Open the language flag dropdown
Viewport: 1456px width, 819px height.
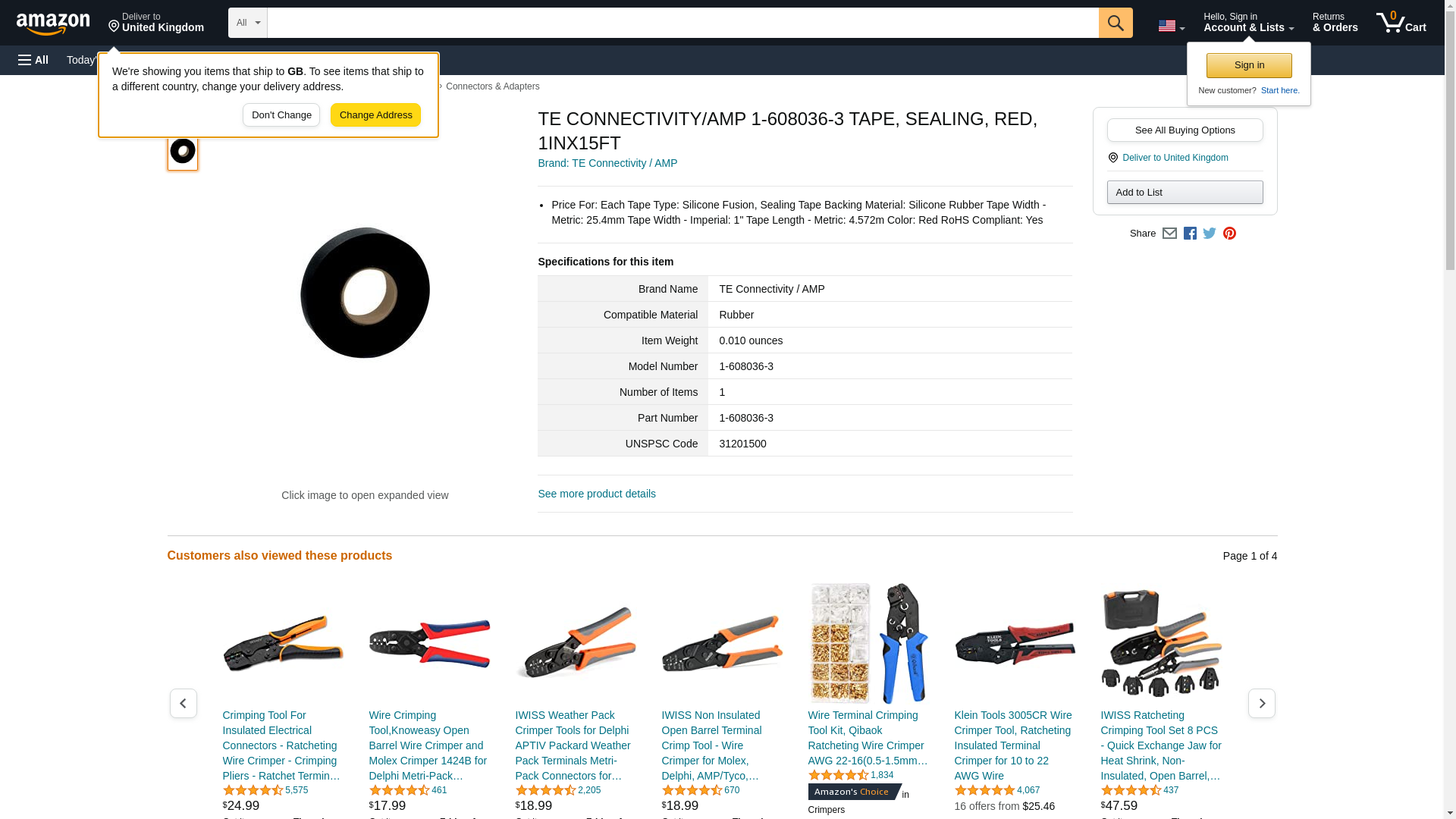[1171, 26]
